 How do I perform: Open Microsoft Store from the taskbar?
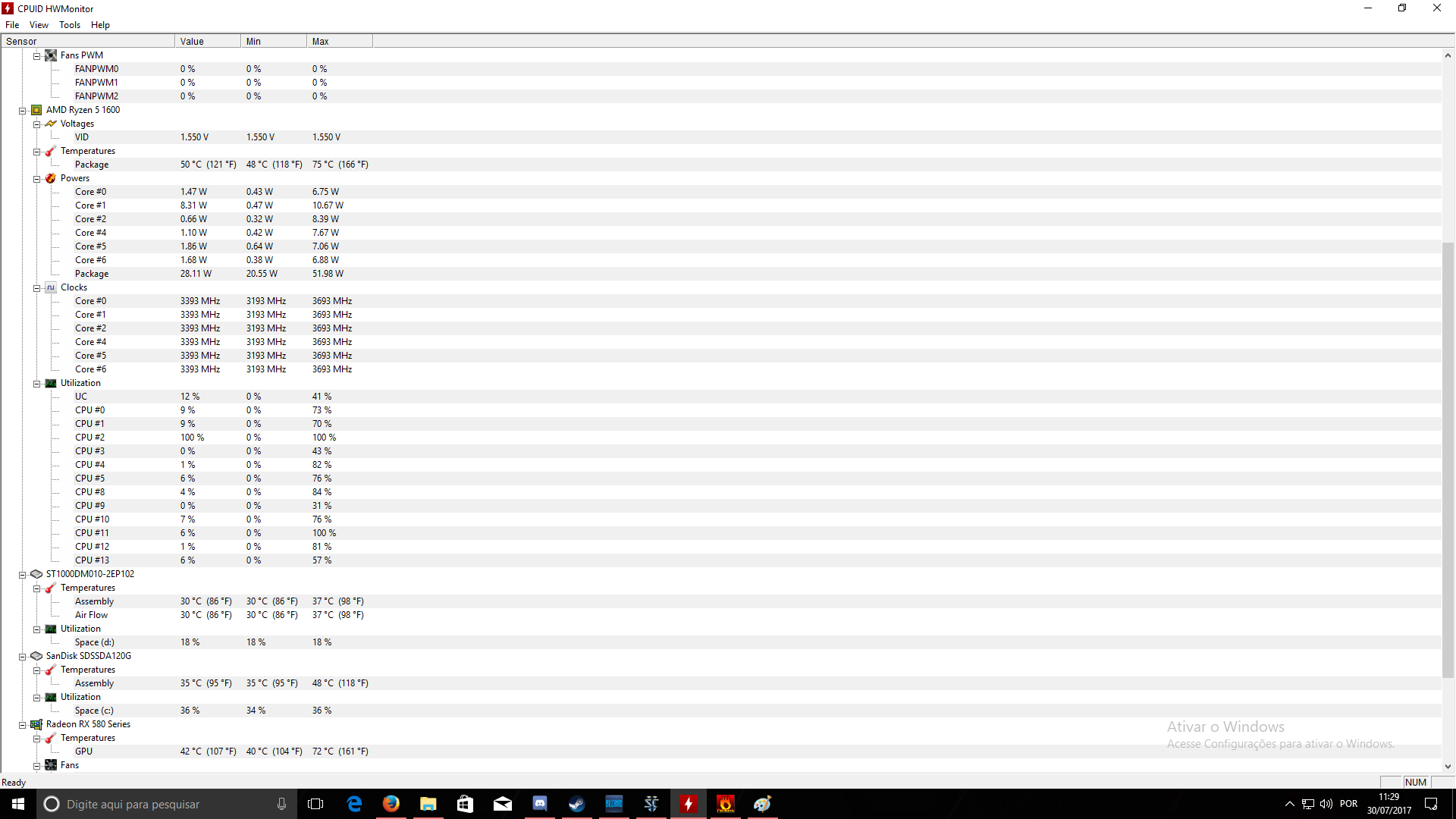click(466, 804)
